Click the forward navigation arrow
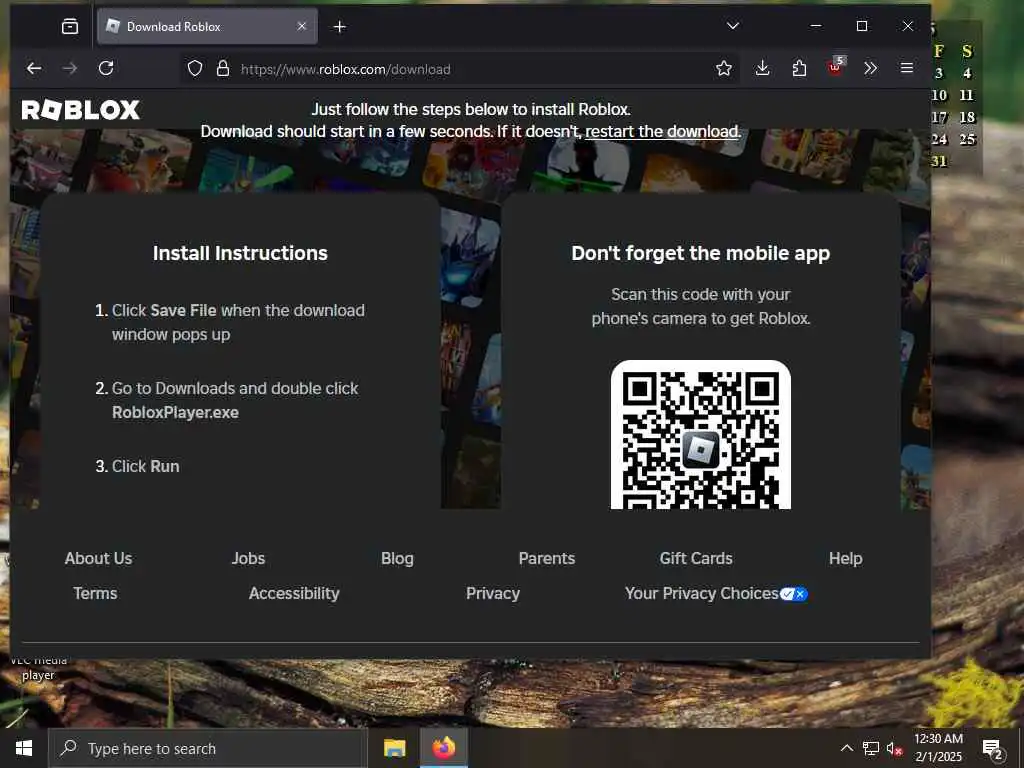This screenshot has height=768, width=1024. (x=70, y=69)
